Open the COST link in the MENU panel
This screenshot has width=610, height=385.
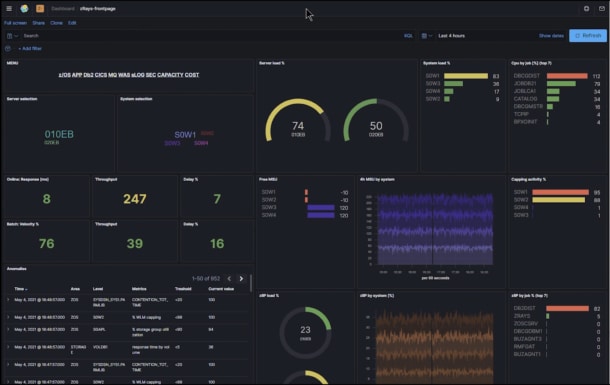pyautogui.click(x=192, y=75)
